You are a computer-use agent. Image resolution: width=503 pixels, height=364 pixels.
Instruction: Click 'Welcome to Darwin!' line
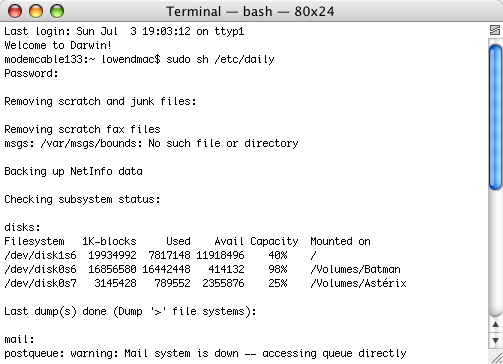pyautogui.click(x=58, y=45)
